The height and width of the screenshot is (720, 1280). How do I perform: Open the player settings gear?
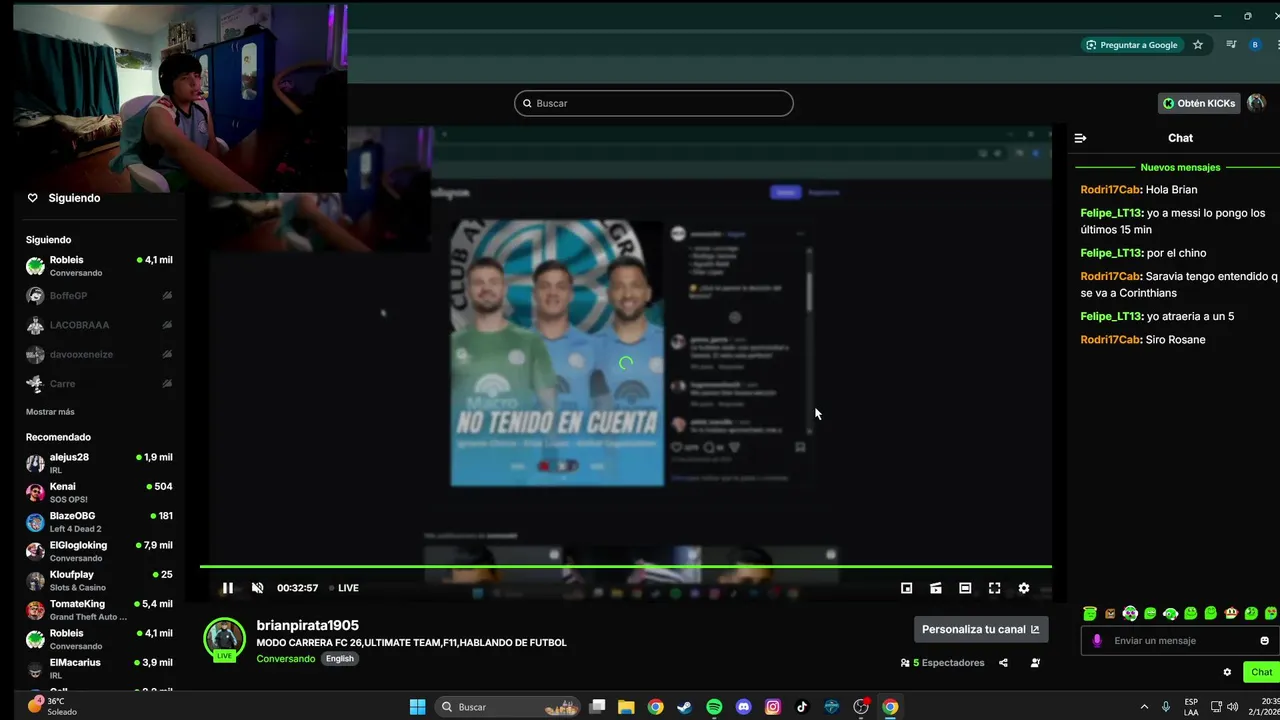[x=1024, y=588]
